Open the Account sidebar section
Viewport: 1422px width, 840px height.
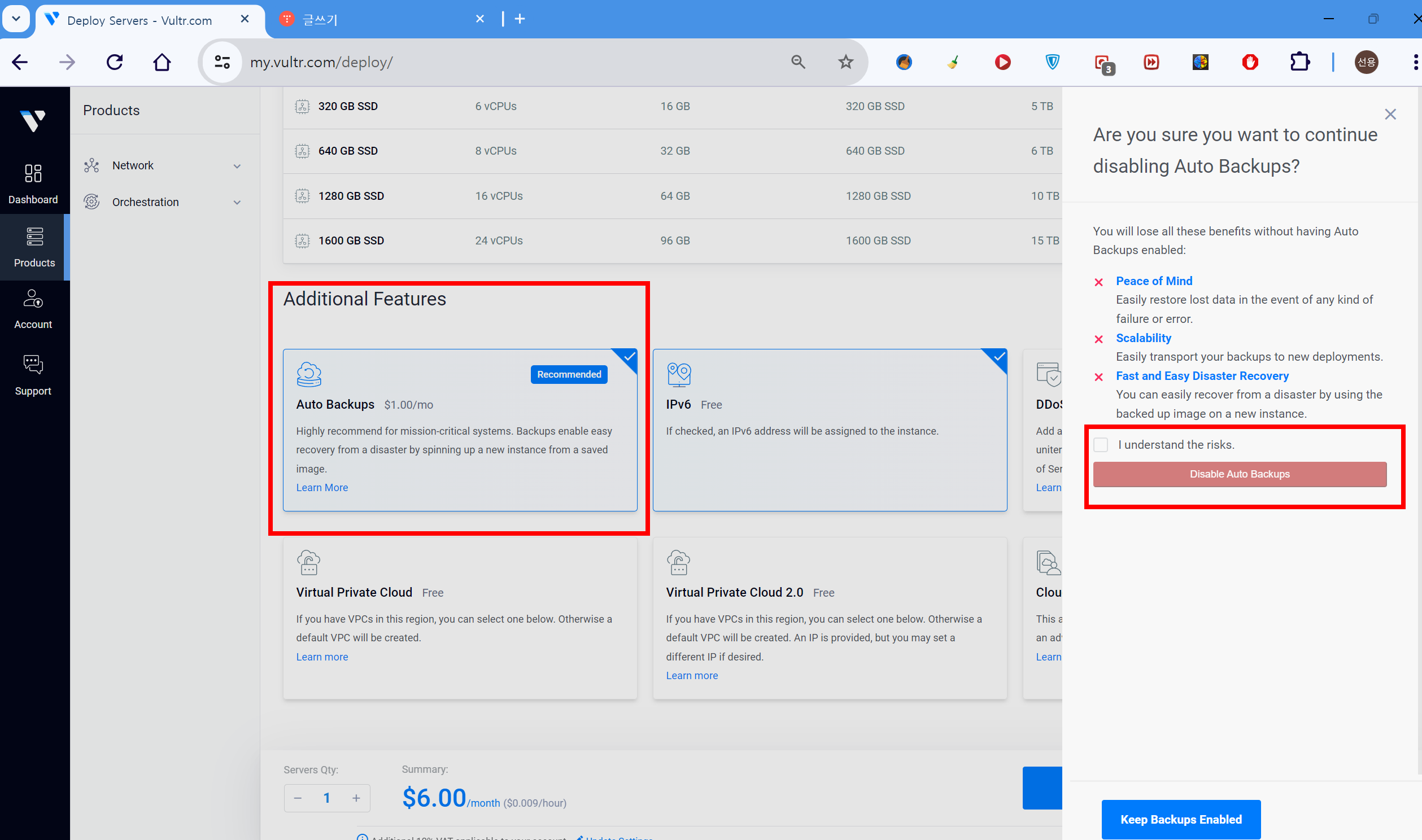(x=33, y=309)
